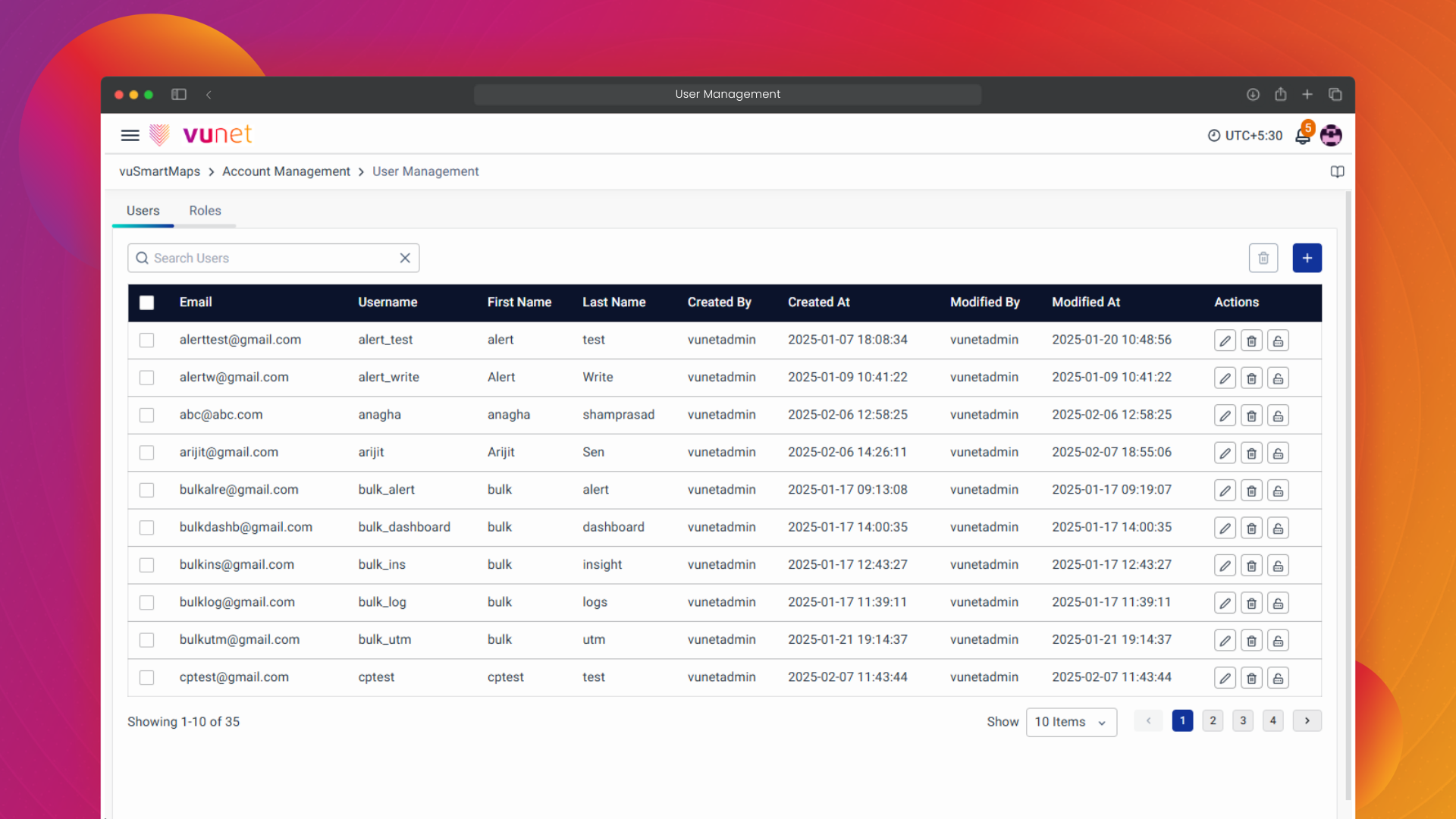Screen dimensions: 1456x819
Task: Open the hamburger navigation menu
Action: tap(130, 136)
